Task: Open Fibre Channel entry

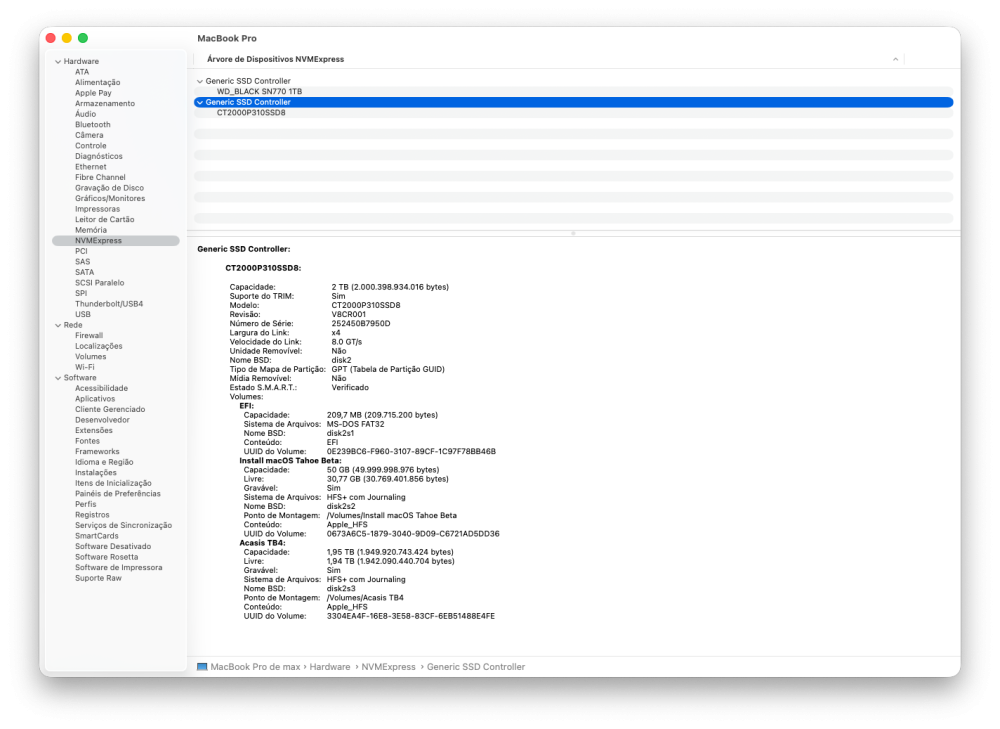Action: [100, 177]
